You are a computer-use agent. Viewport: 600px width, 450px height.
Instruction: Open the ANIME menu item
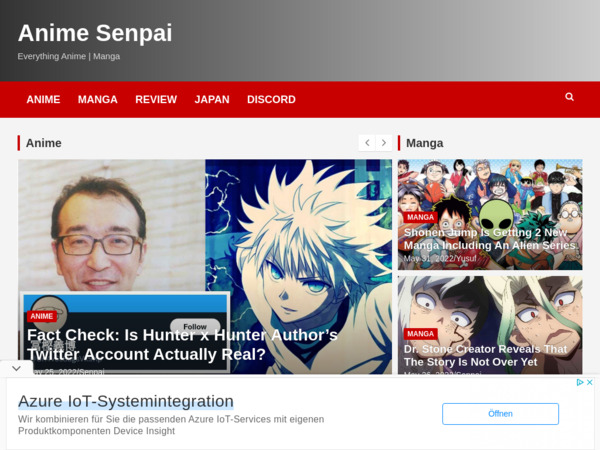(43, 99)
